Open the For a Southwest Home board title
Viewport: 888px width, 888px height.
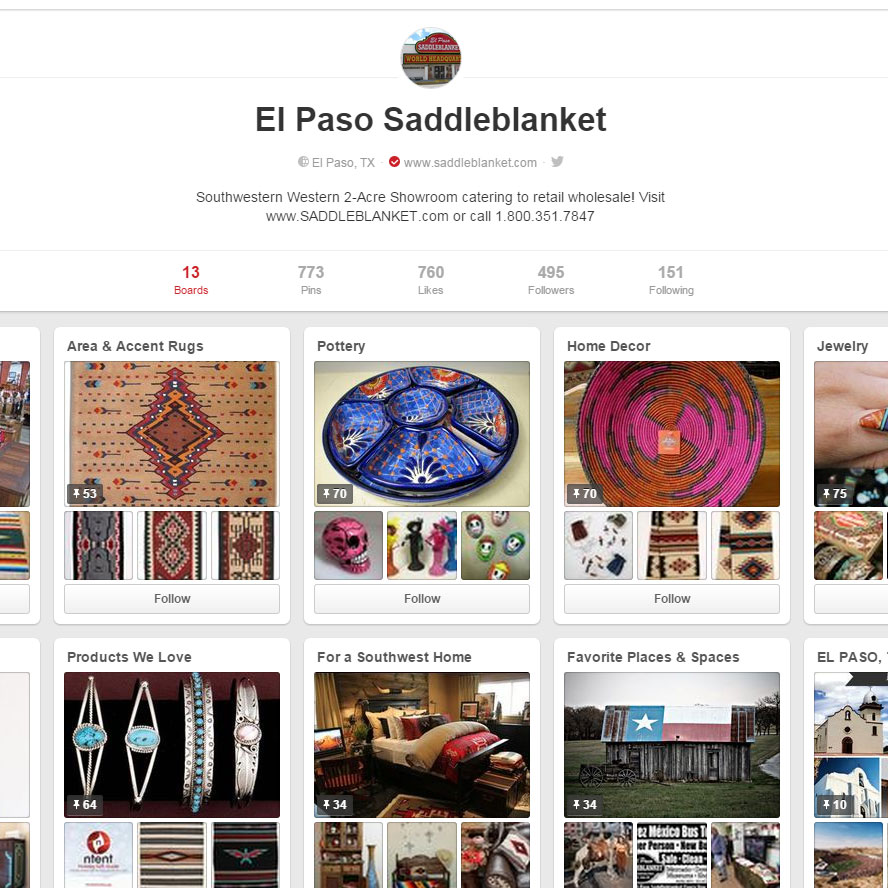click(394, 657)
